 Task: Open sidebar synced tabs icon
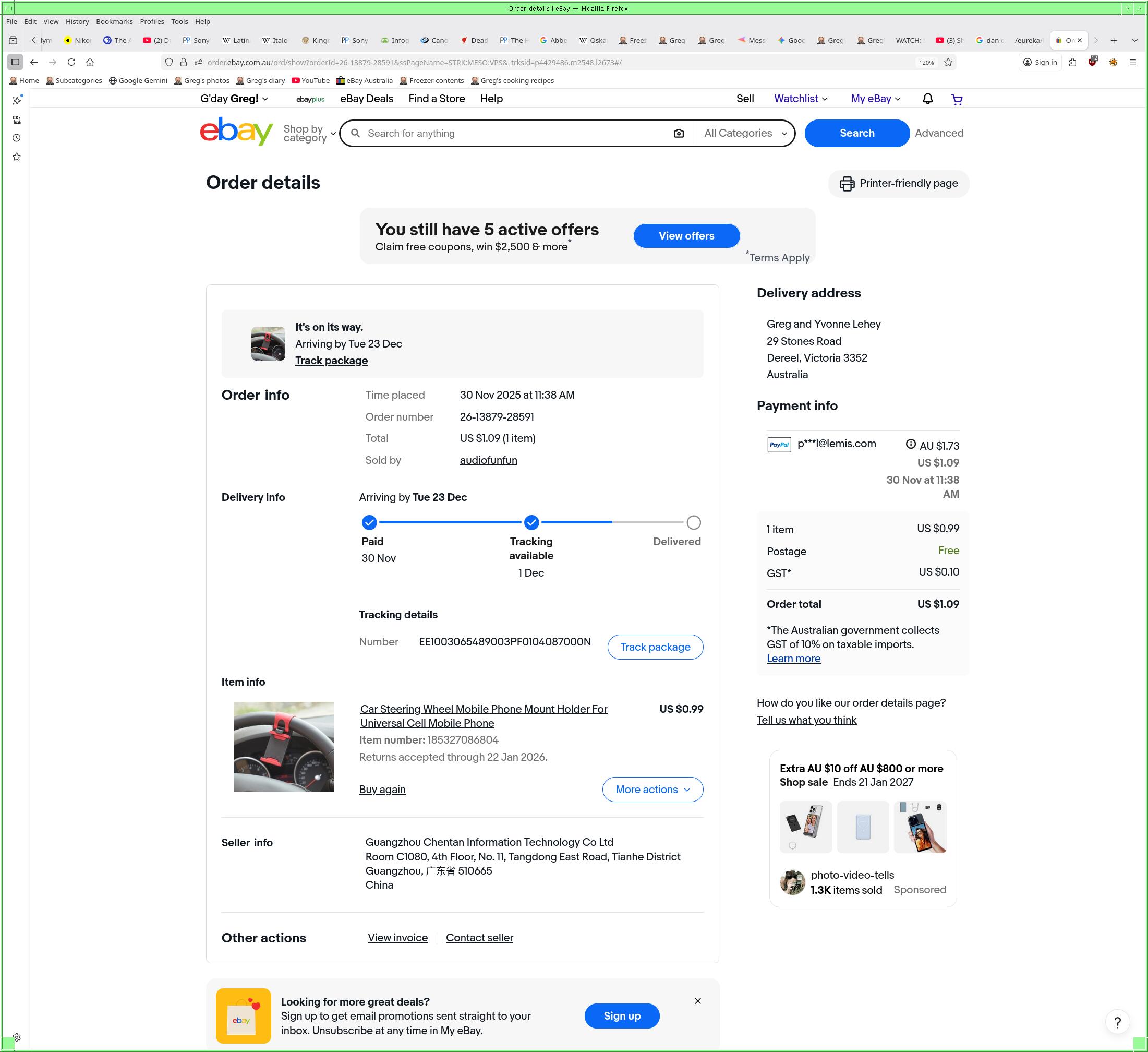click(17, 119)
